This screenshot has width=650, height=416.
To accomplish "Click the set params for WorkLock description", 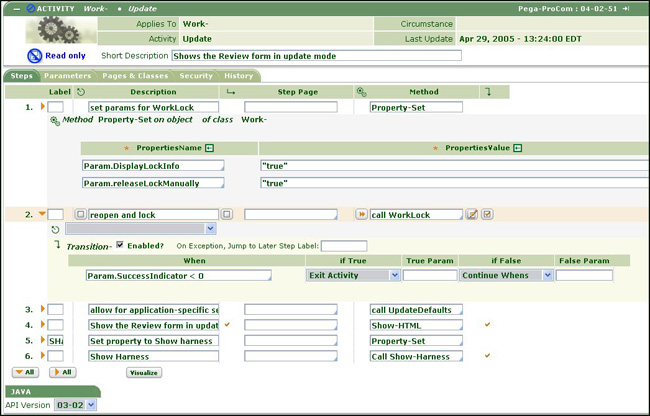I will click(153, 107).
